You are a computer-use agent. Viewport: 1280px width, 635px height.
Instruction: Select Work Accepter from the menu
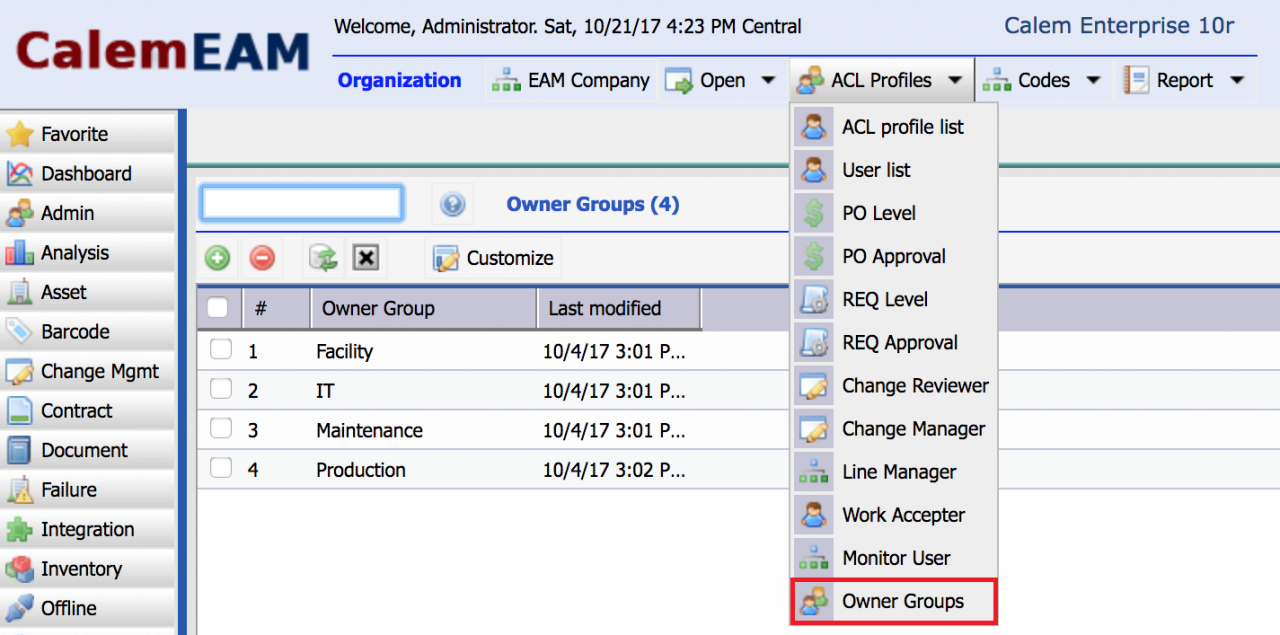coord(894,515)
